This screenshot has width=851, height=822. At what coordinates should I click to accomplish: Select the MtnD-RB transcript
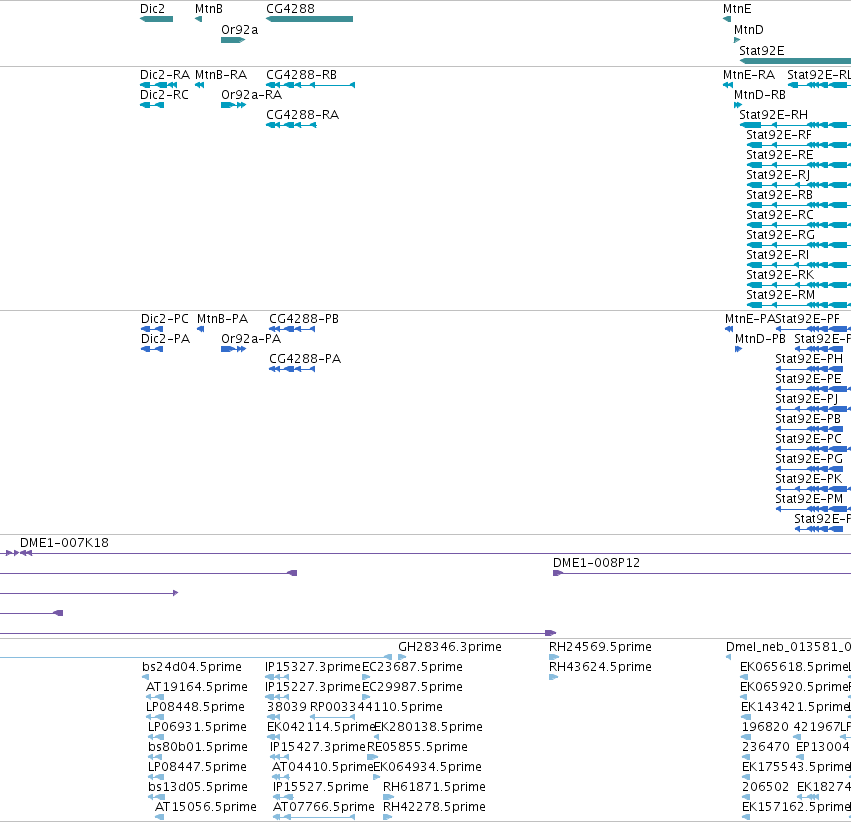[738, 105]
